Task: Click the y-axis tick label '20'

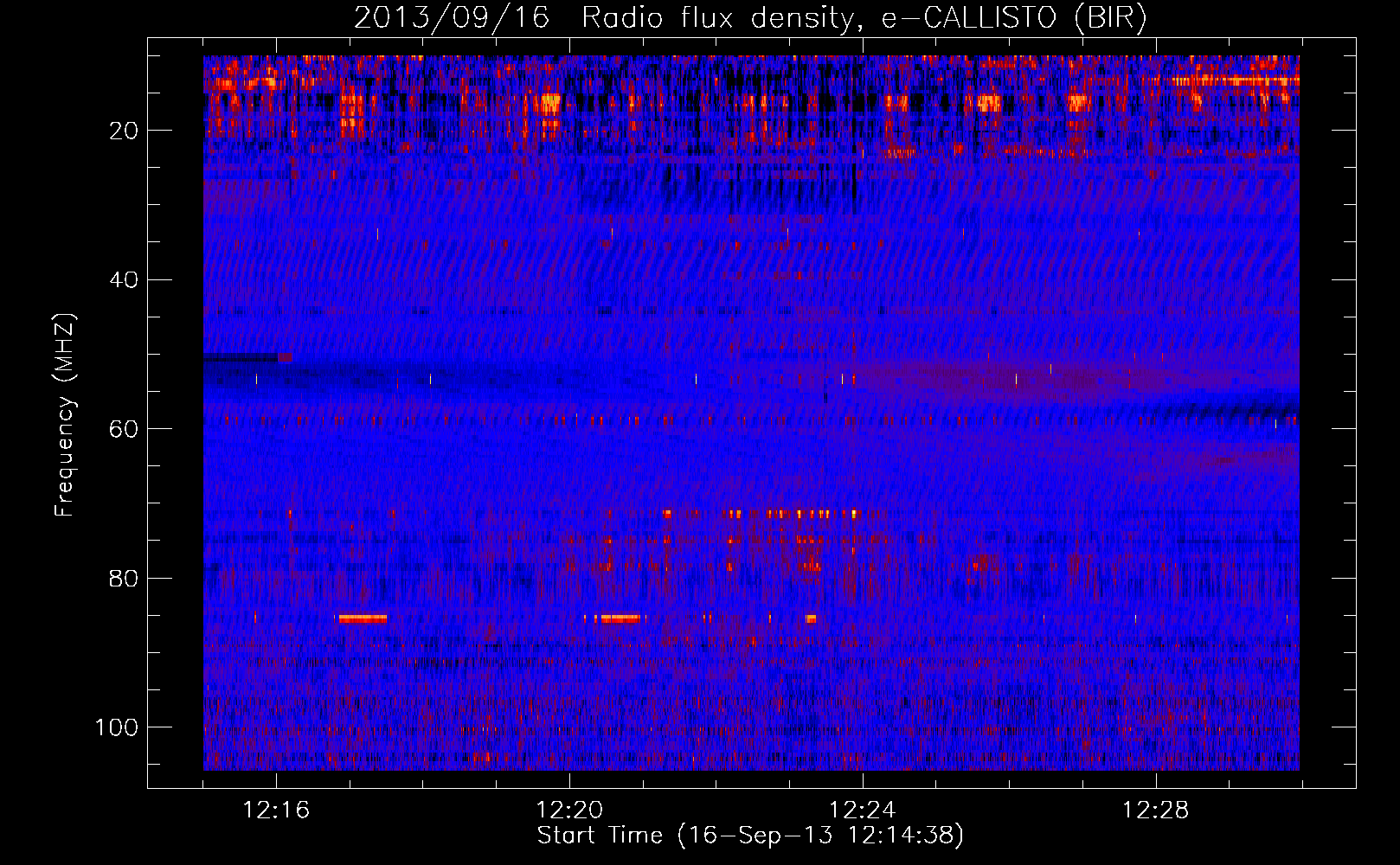Action: (x=125, y=131)
